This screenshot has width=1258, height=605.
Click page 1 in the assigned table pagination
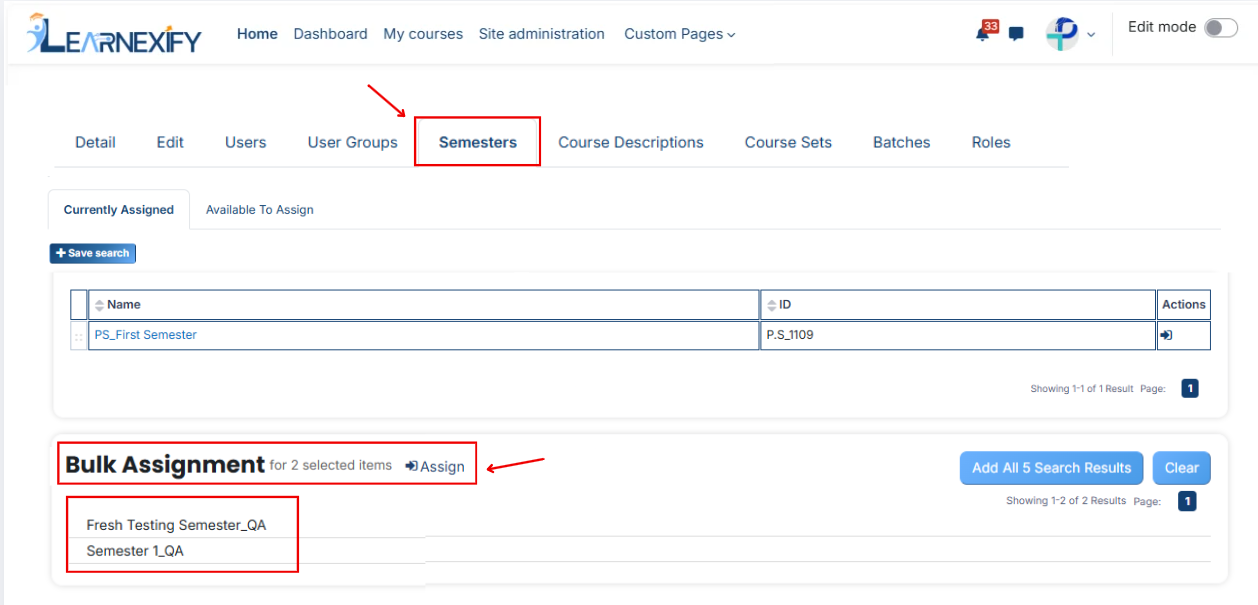coord(1190,388)
